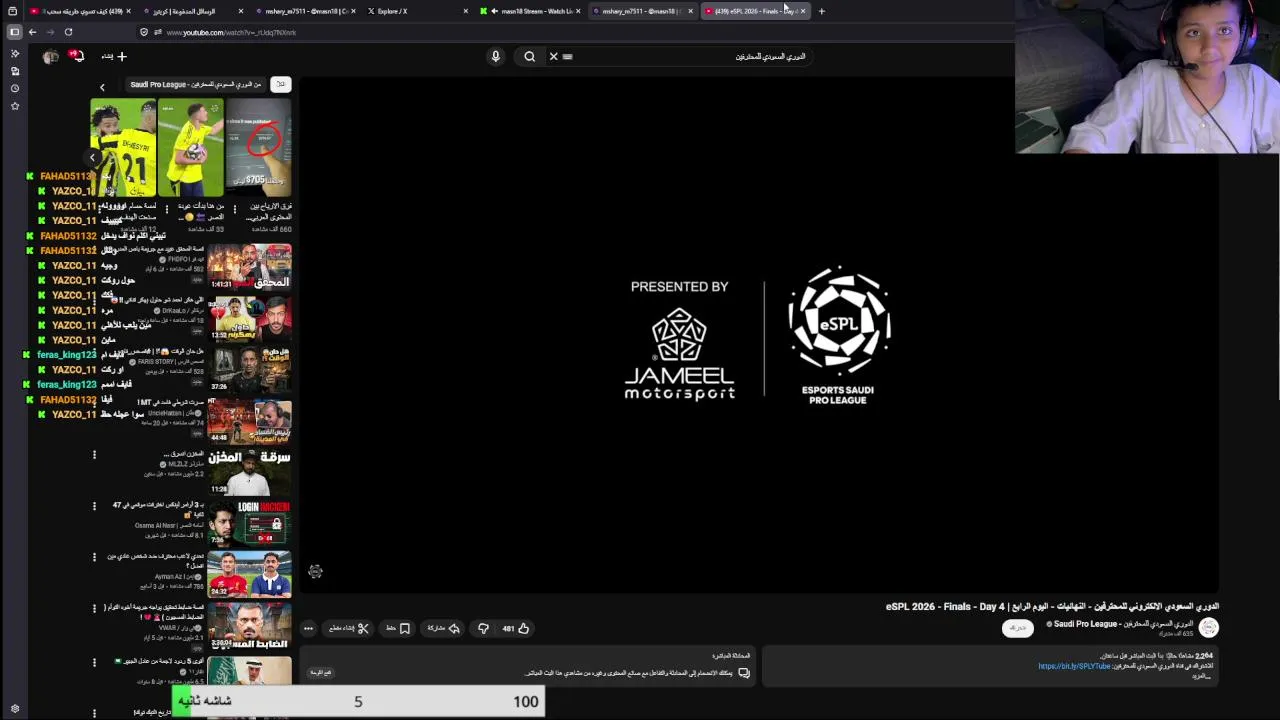This screenshot has width=1280, height=720.
Task: Open the YouTube notifications bell
Action: click(77, 56)
